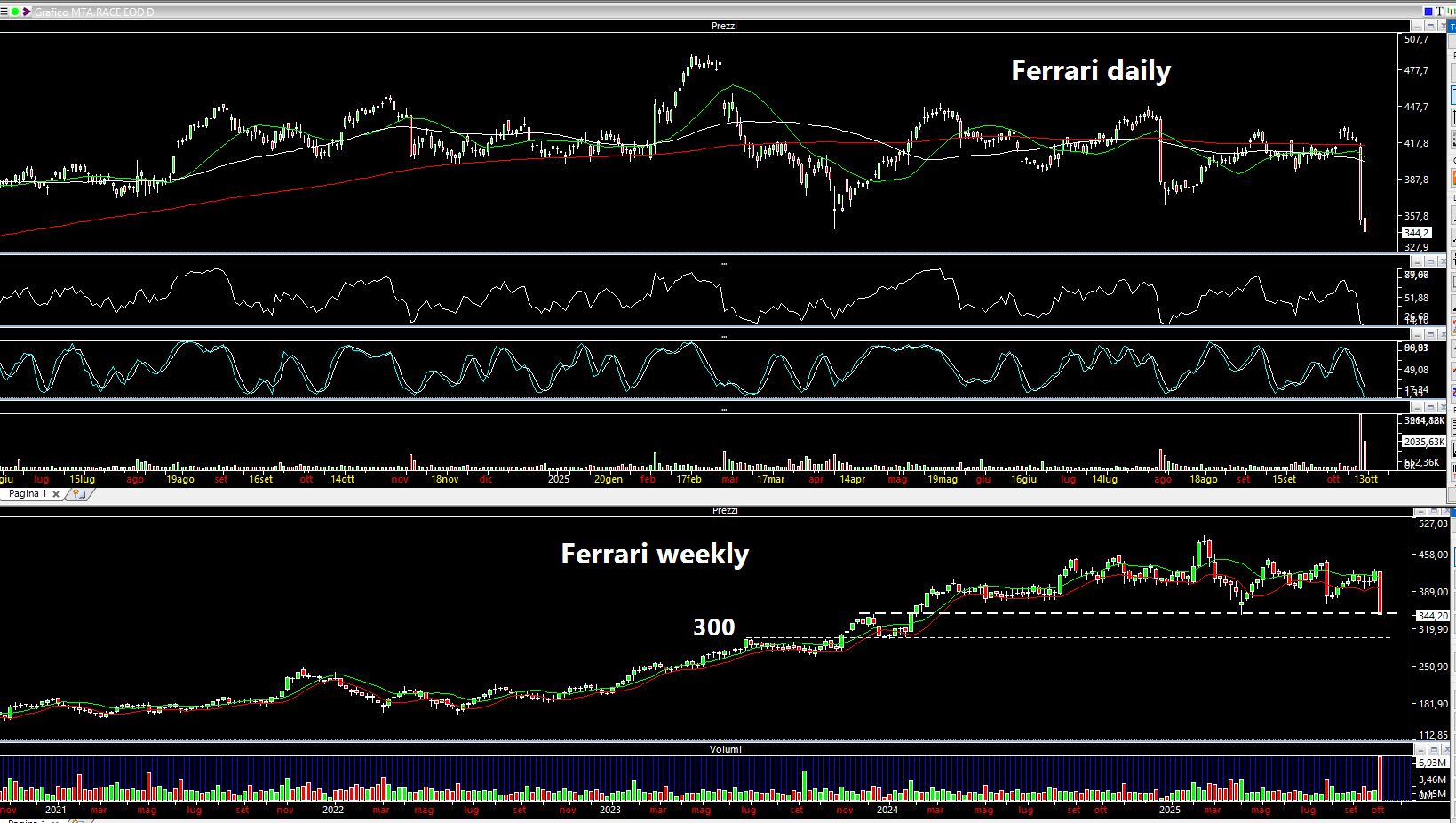Click the highlighted 344,2 last price tag
Screen dimensions: 1456x823
pos(1416,233)
